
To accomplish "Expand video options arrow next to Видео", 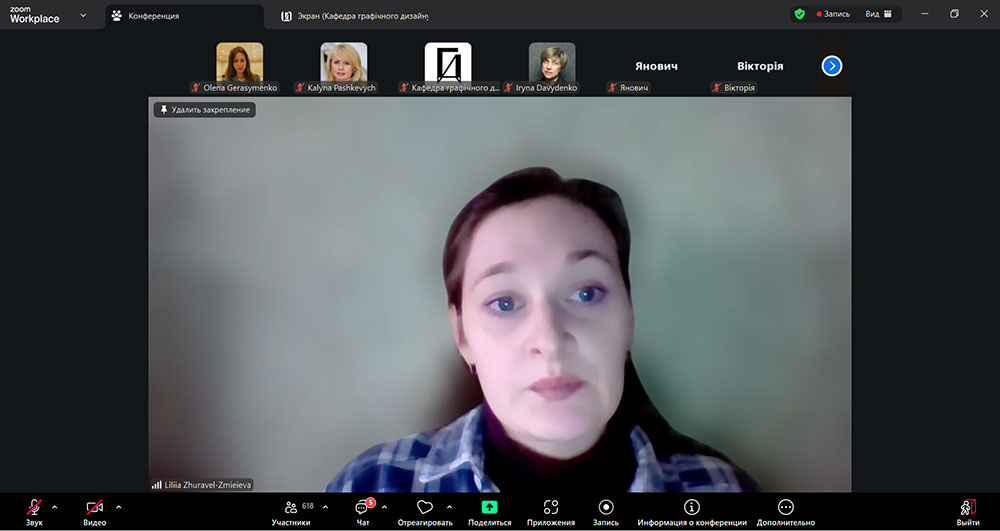I will point(118,506).
